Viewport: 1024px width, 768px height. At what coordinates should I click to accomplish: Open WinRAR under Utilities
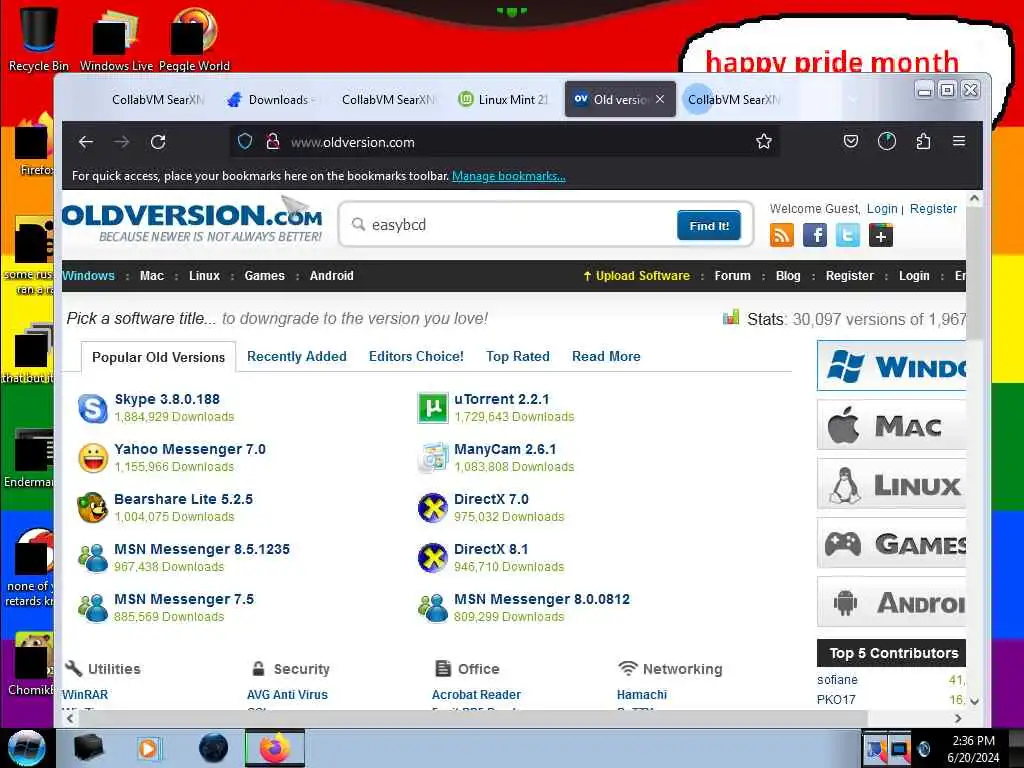(x=85, y=695)
